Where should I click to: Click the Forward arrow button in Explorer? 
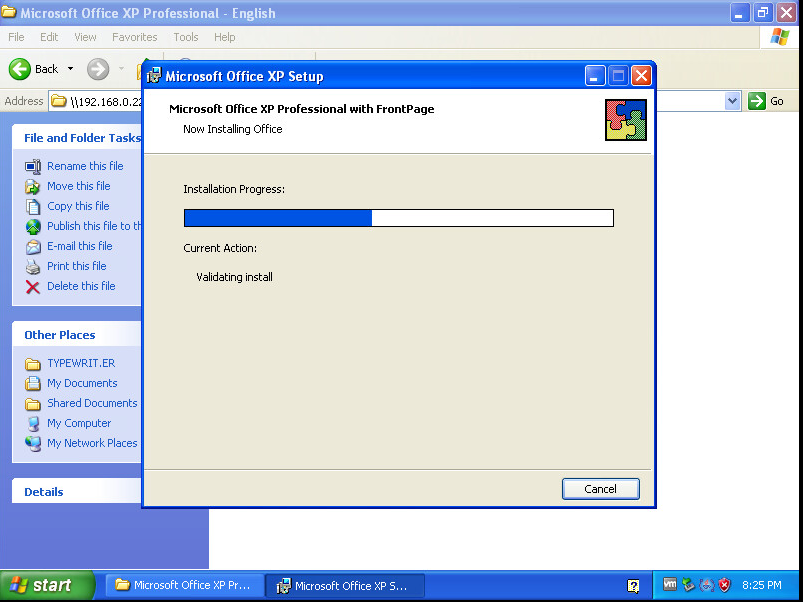point(98,69)
